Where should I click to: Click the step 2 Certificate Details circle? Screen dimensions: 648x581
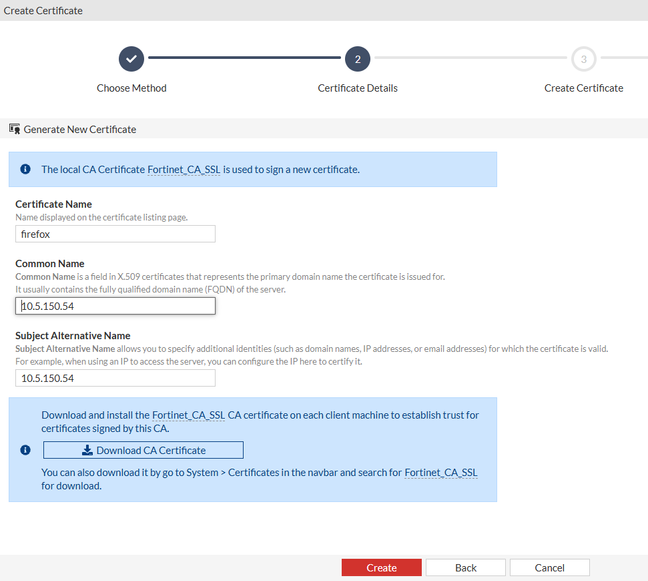(x=357, y=59)
